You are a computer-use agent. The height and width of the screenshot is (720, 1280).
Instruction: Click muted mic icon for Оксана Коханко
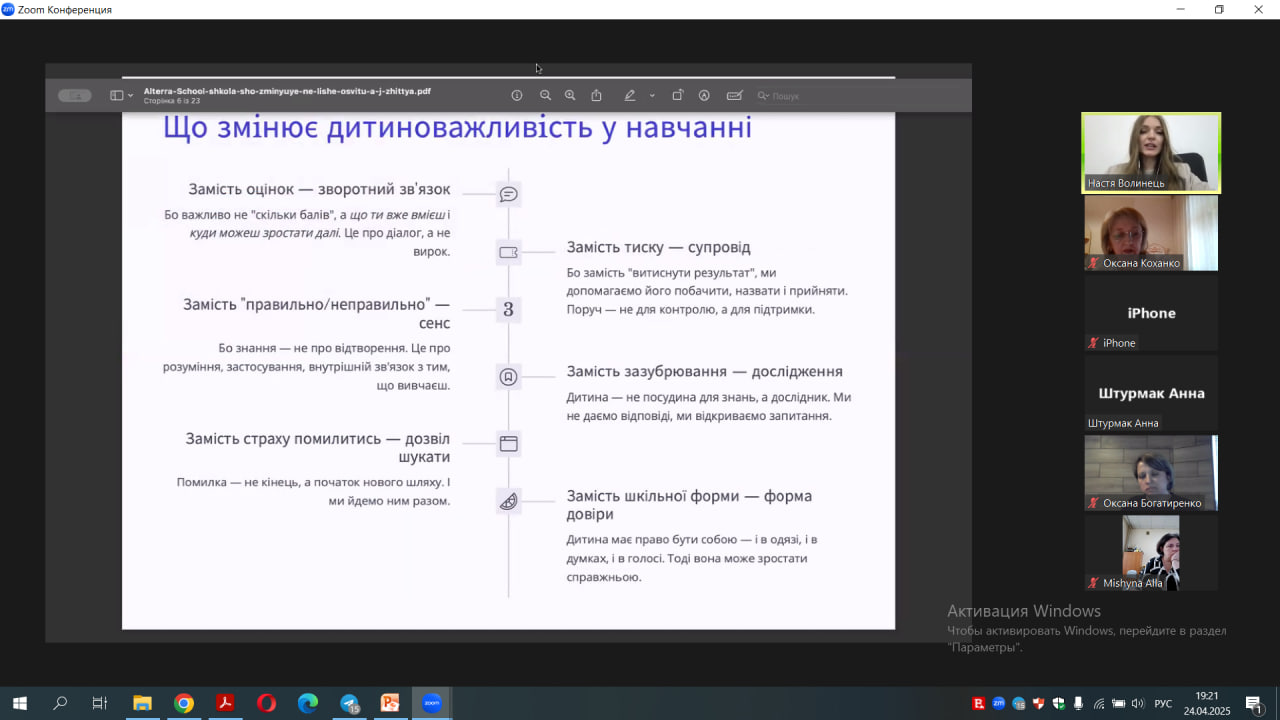[1094, 263]
